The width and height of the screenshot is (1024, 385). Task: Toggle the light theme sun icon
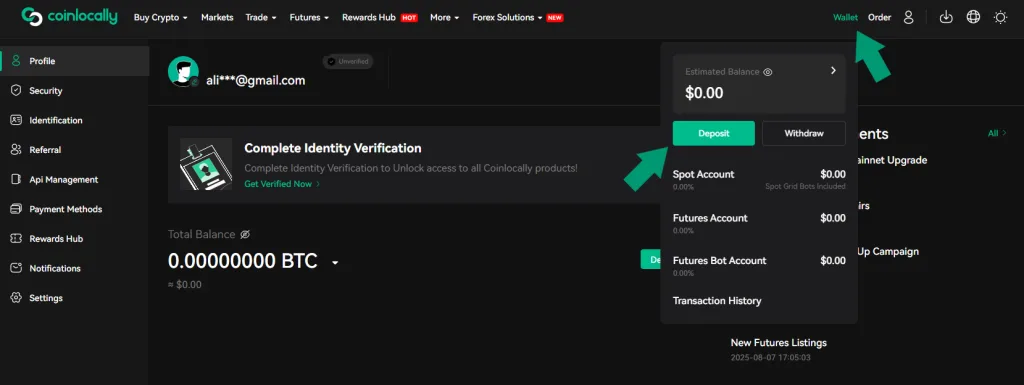(x=1000, y=18)
